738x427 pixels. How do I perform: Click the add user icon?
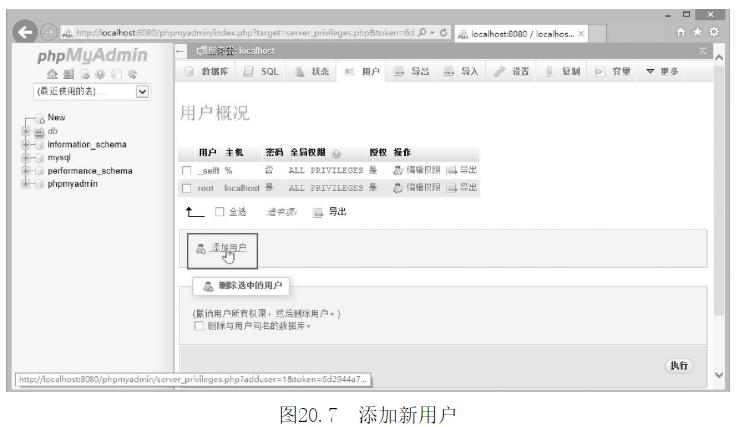pyautogui.click(x=201, y=253)
